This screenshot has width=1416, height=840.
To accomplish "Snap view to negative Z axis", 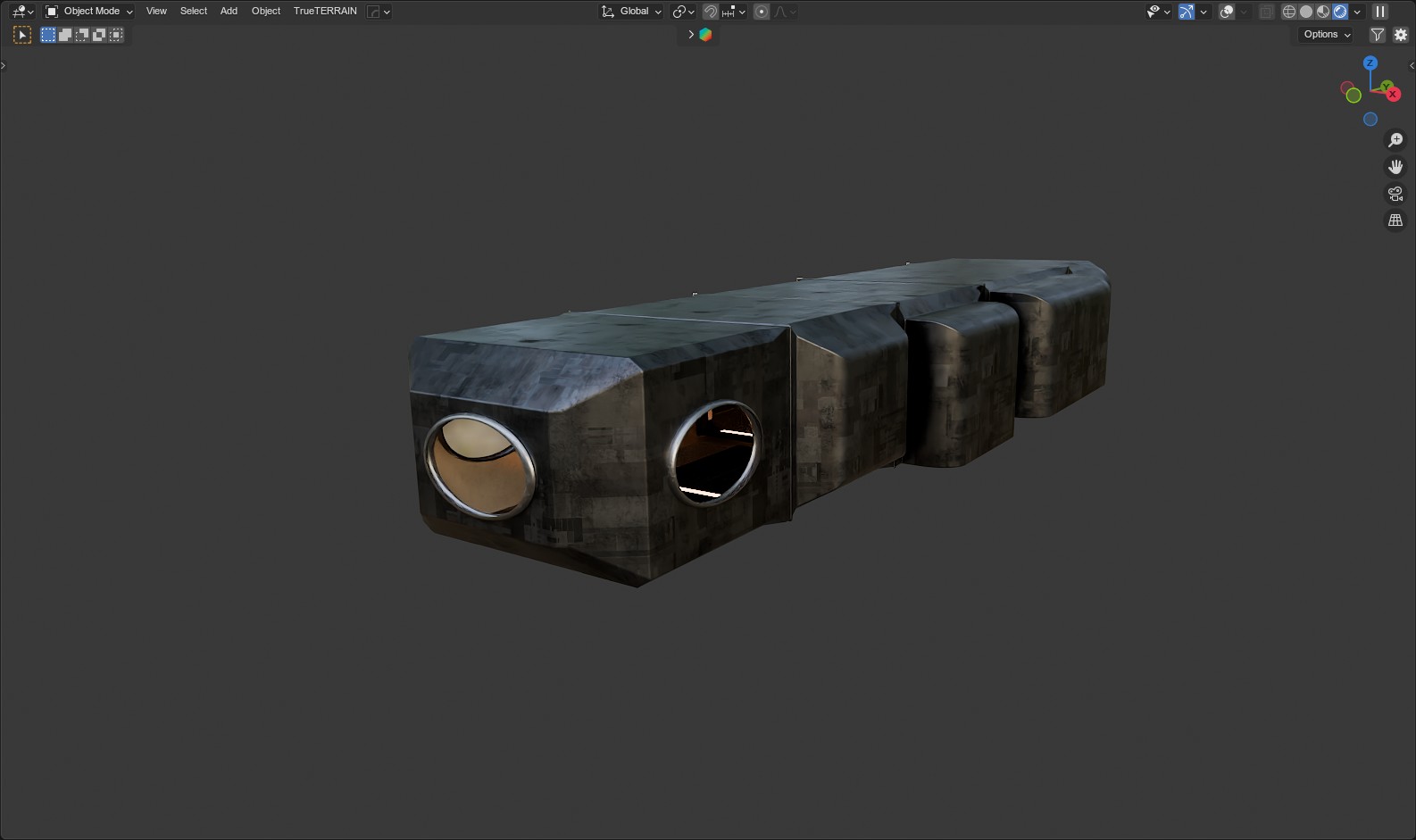I will [x=1370, y=120].
